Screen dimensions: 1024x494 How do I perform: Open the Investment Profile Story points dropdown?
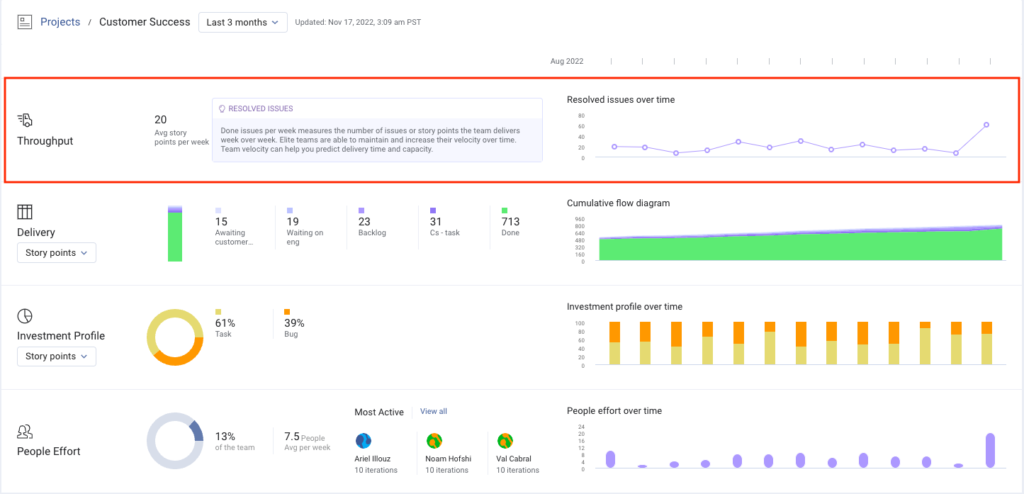pos(57,357)
